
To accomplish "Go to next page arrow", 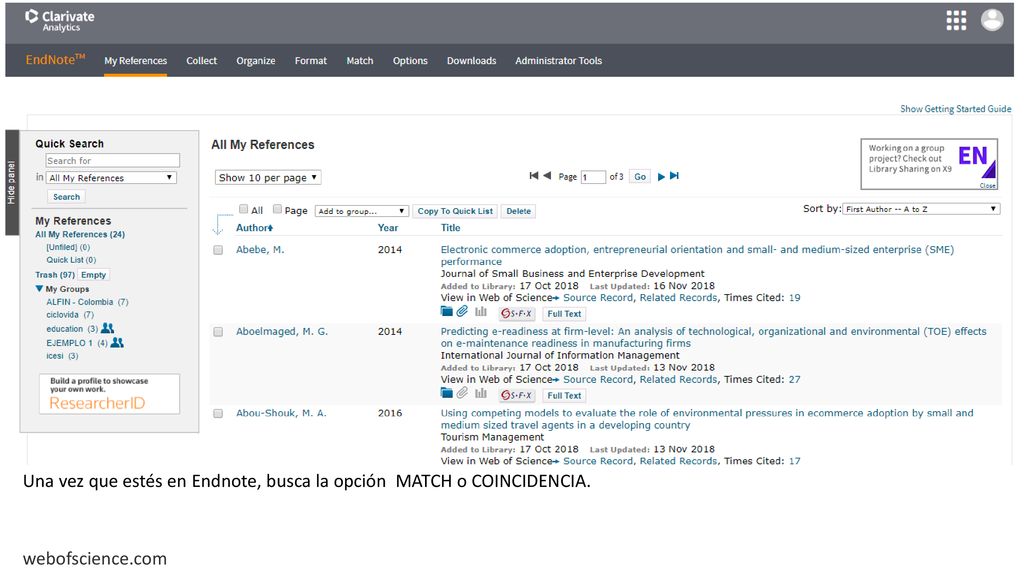I will [661, 176].
